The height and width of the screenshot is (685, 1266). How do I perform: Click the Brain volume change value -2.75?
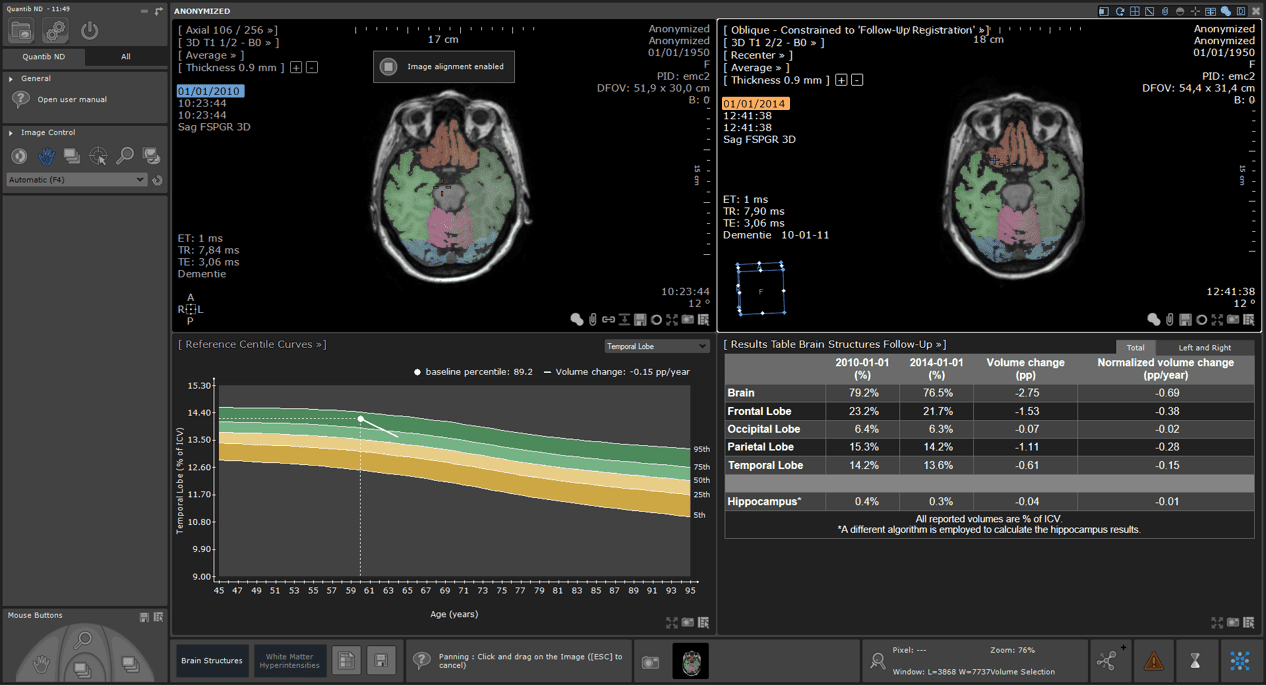1027,393
